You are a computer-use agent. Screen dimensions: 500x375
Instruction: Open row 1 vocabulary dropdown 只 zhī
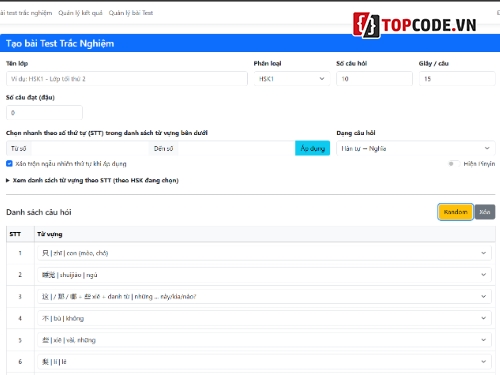coord(264,253)
